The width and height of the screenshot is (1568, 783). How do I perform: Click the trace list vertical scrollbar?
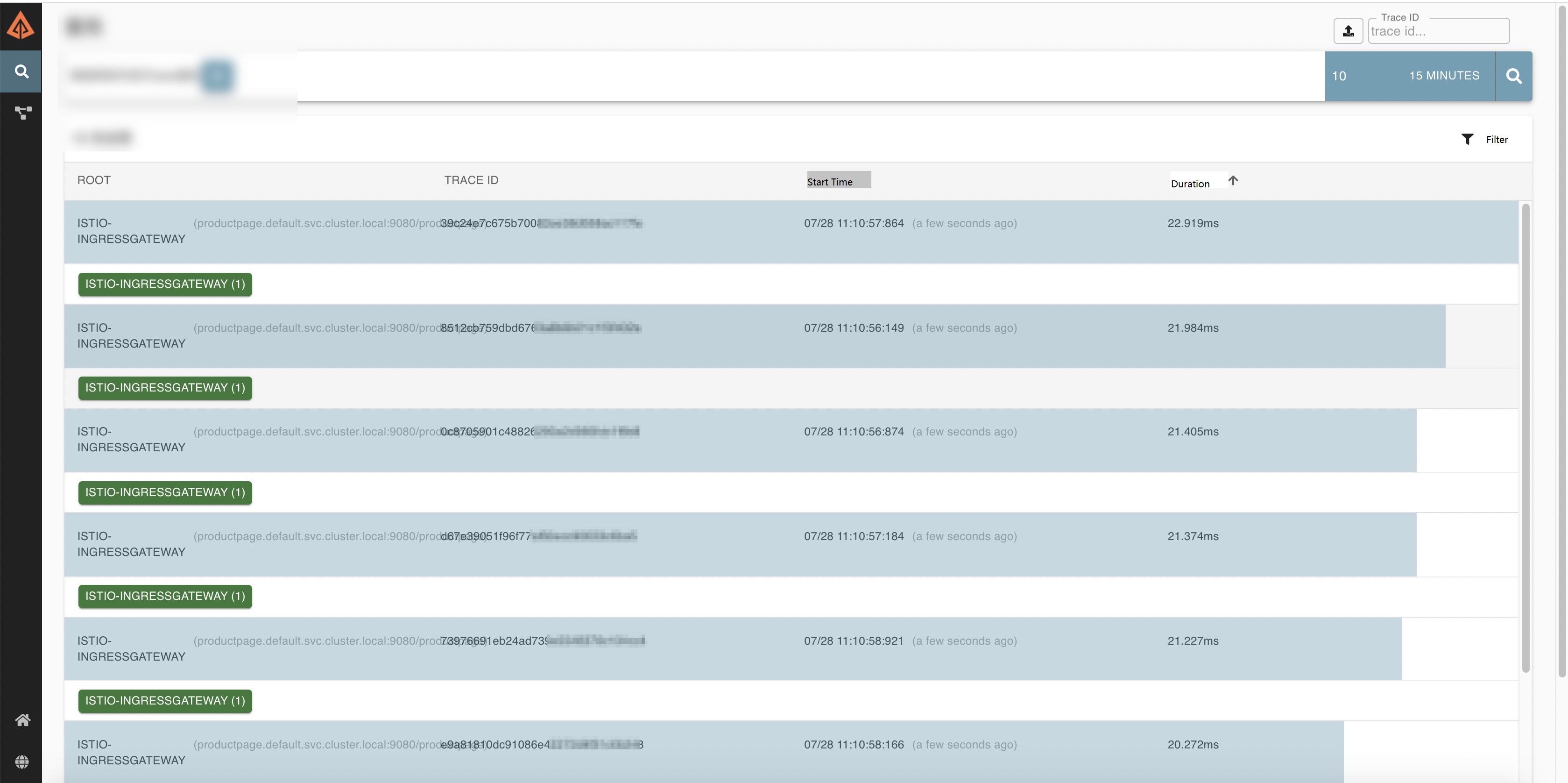tap(1526, 438)
